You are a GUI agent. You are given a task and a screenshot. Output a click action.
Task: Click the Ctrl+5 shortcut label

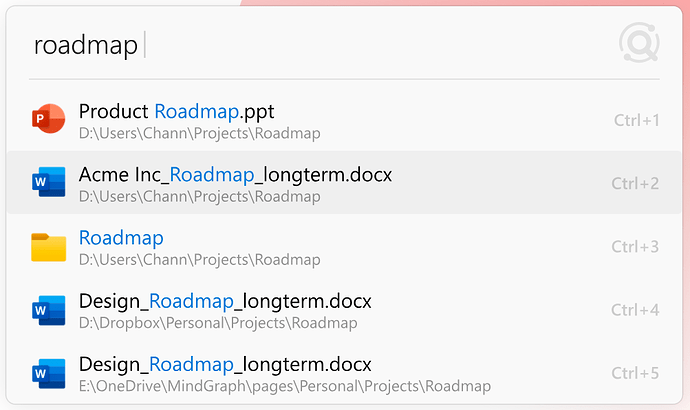pyautogui.click(x=635, y=373)
